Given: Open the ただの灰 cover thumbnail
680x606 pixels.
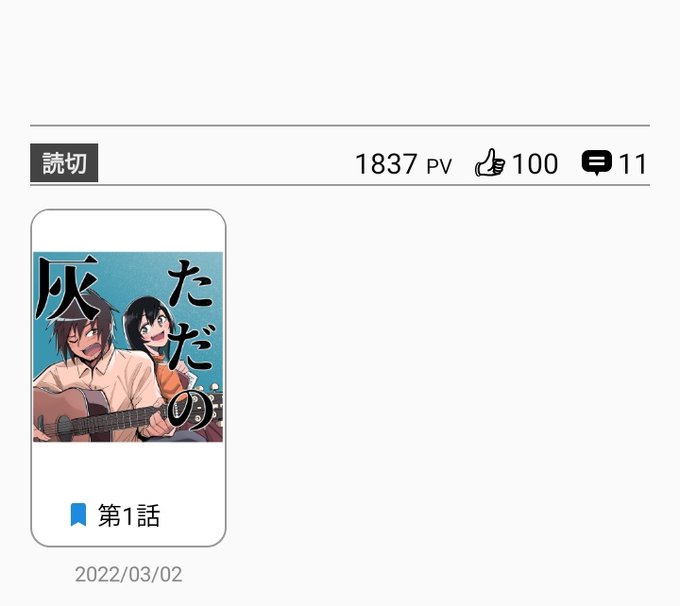Looking at the screenshot, I should [x=128, y=347].
